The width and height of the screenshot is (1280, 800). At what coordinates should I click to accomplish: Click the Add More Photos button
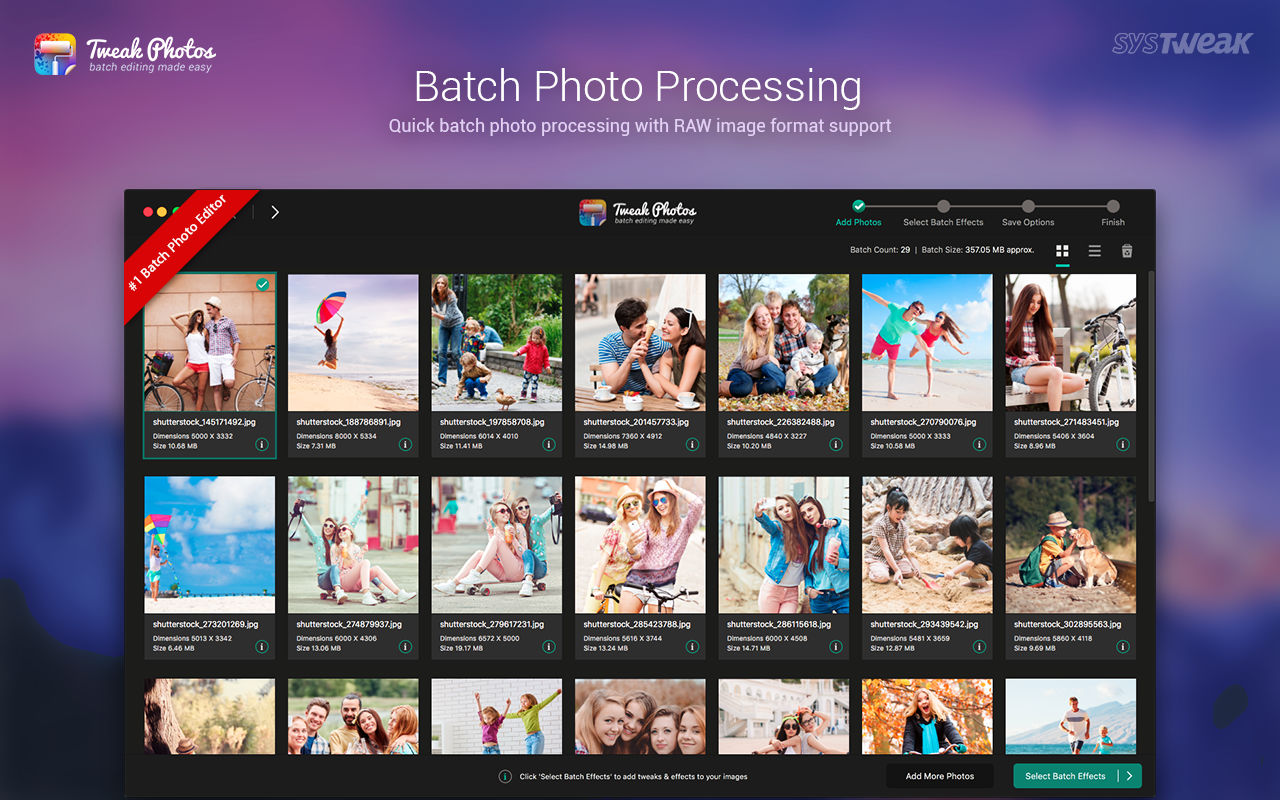pyautogui.click(x=940, y=776)
